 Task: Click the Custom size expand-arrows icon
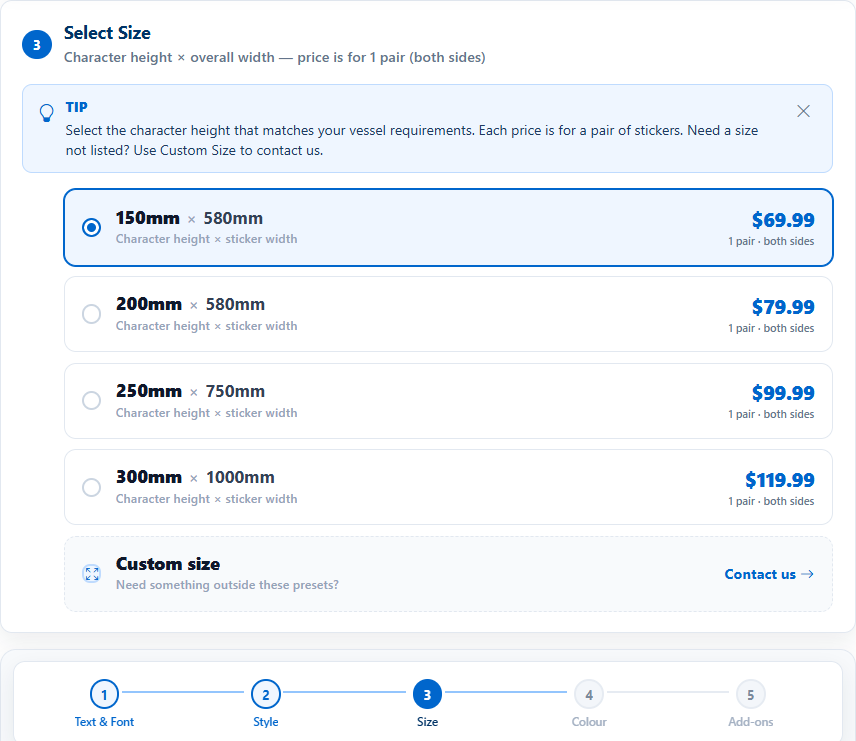[x=92, y=573]
